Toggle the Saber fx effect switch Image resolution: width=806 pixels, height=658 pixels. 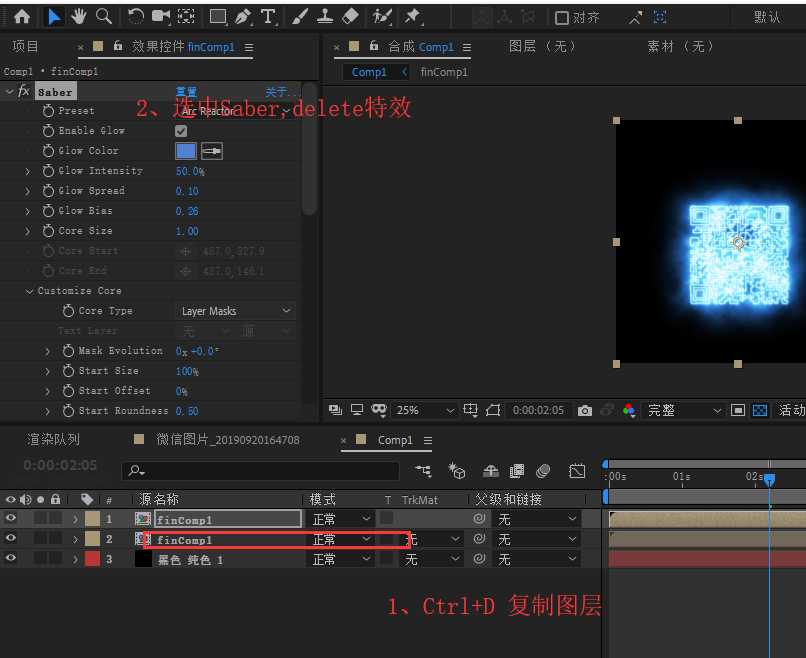click(24, 92)
